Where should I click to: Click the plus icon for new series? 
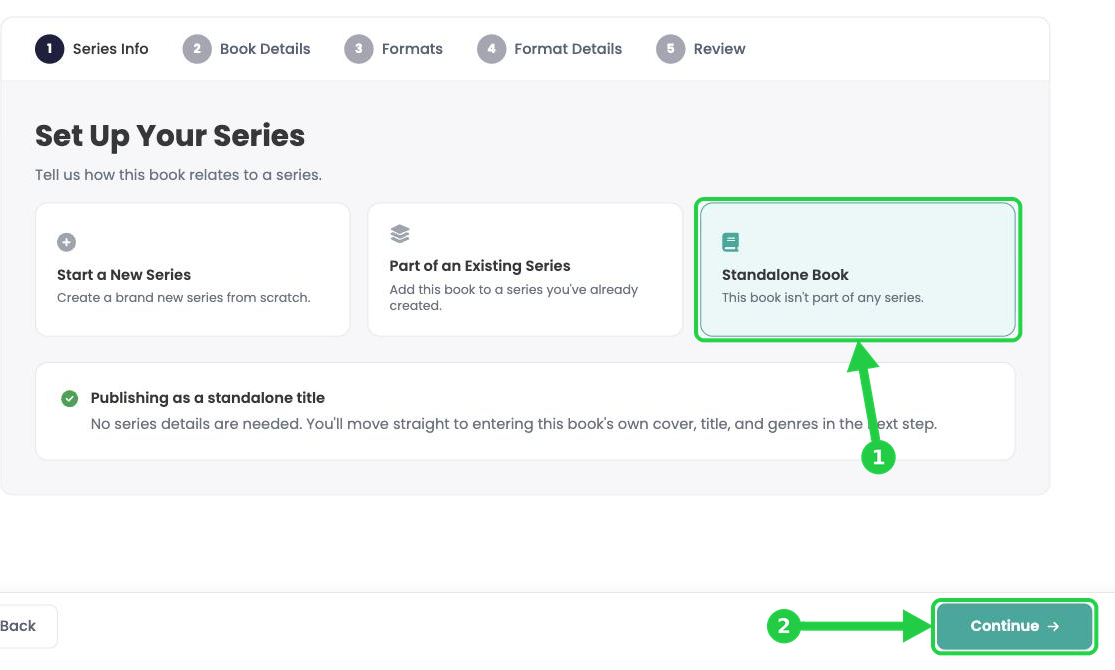pos(66,243)
